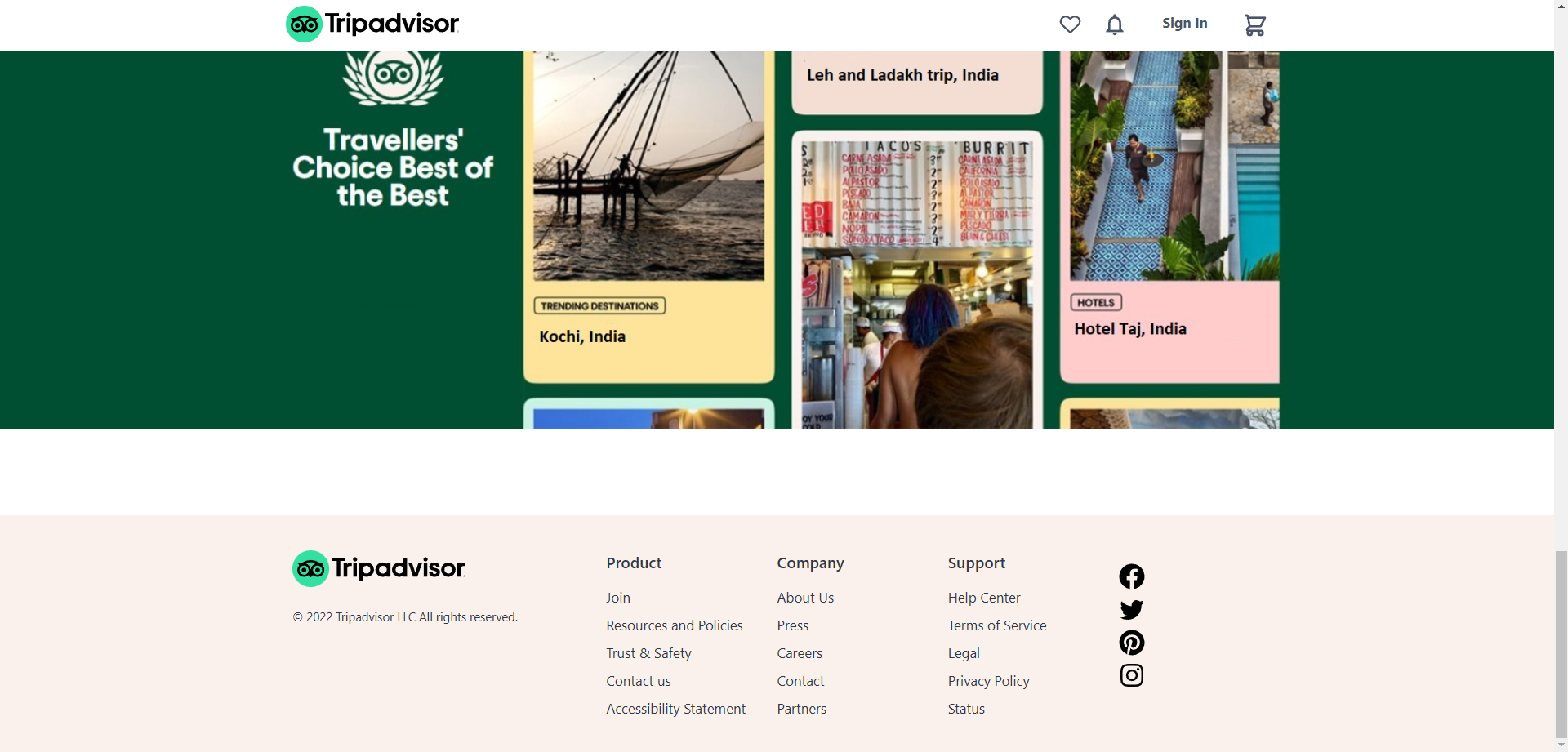The image size is (1568, 752).
Task: Click the Sign In button
Action: [1184, 24]
